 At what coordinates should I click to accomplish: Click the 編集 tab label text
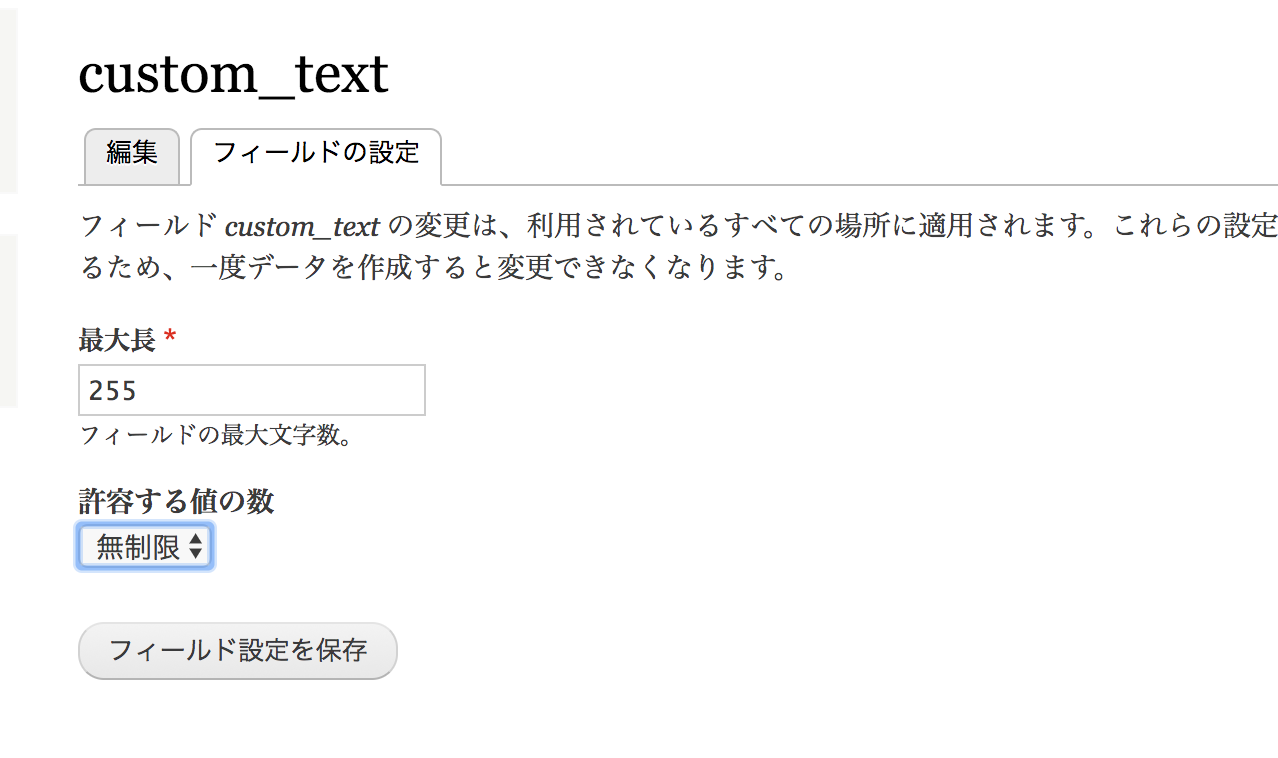(x=131, y=155)
